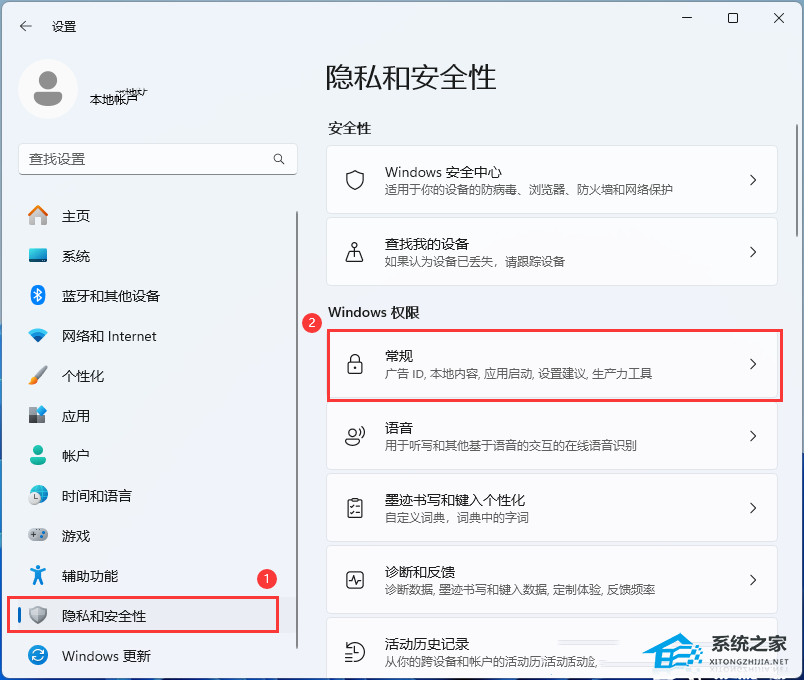Click the 主页 house icon
The image size is (804, 680).
pos(38,215)
